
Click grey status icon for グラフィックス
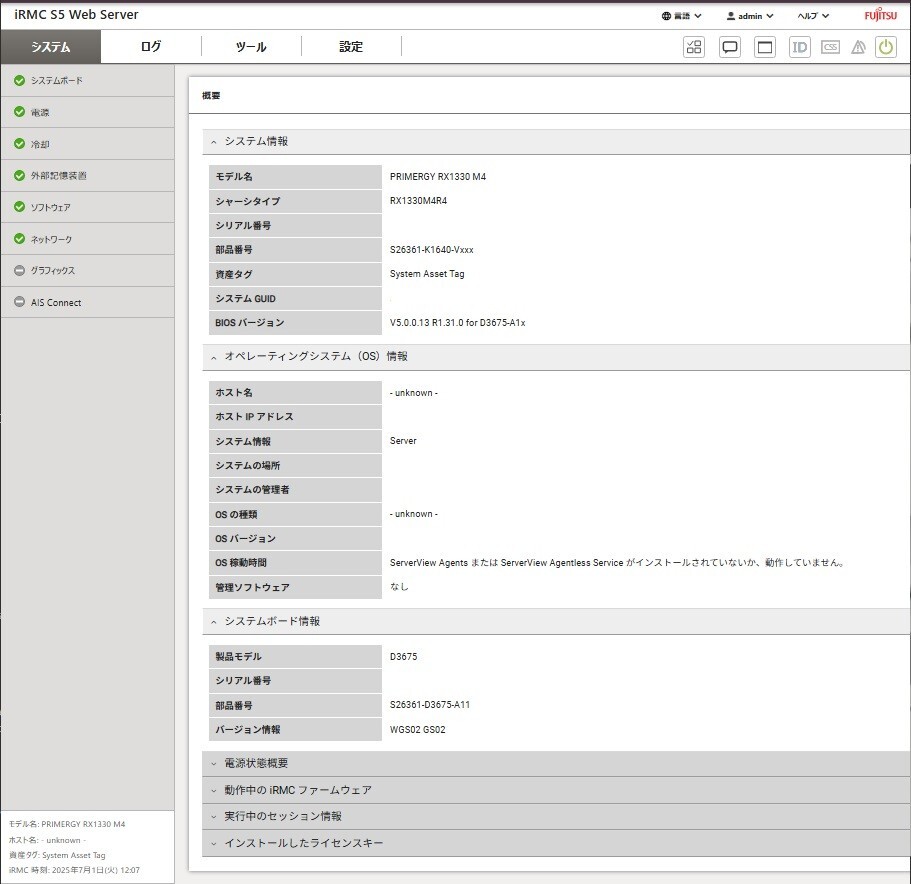click(19, 270)
